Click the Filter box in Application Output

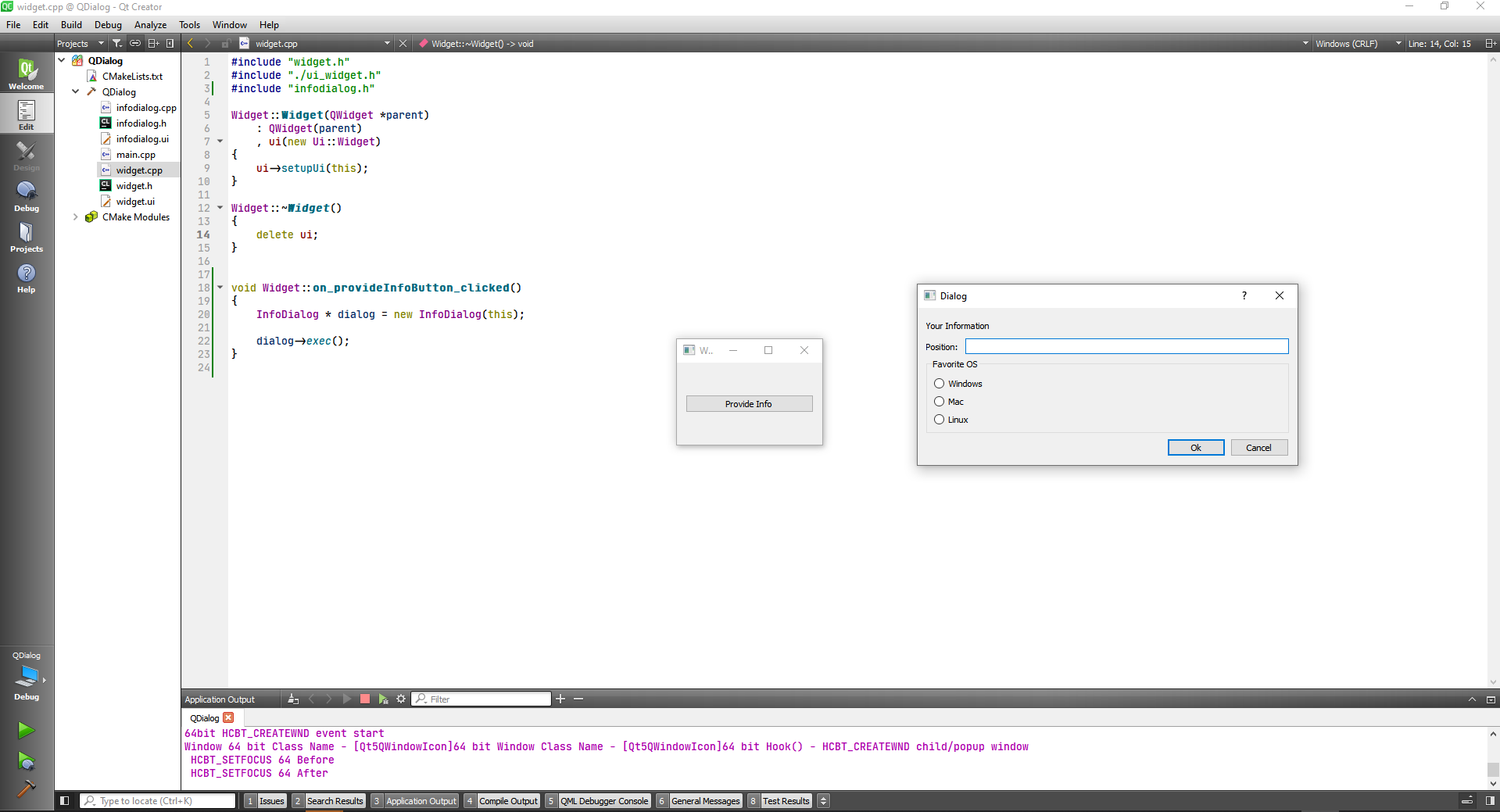[x=482, y=699]
